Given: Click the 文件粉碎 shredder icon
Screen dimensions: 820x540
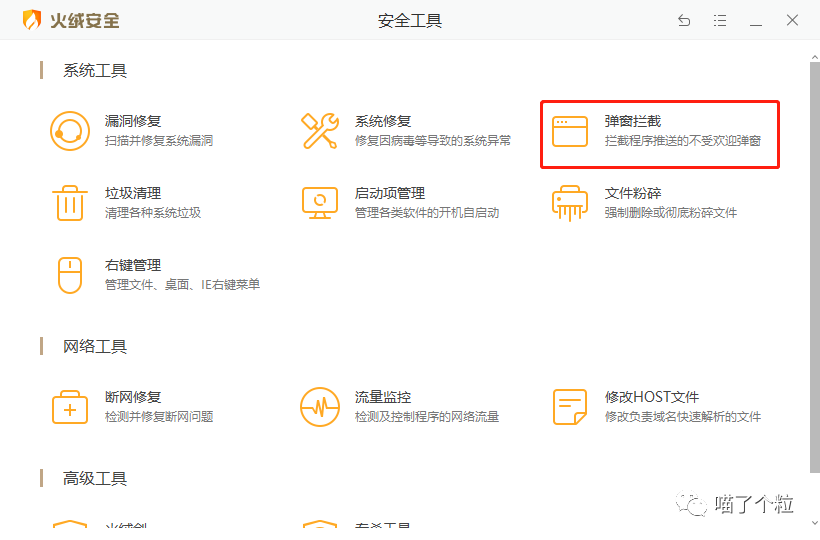Looking at the screenshot, I should point(570,203).
